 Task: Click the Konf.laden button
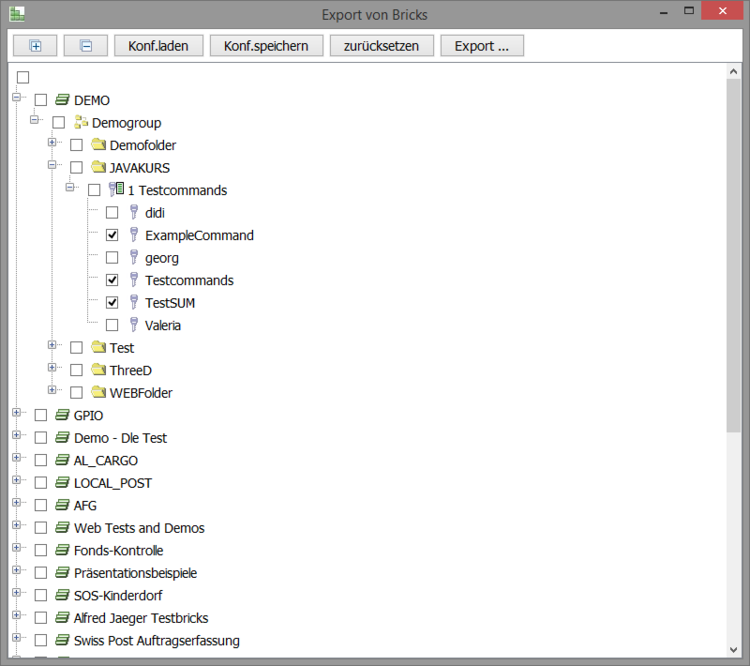point(159,46)
